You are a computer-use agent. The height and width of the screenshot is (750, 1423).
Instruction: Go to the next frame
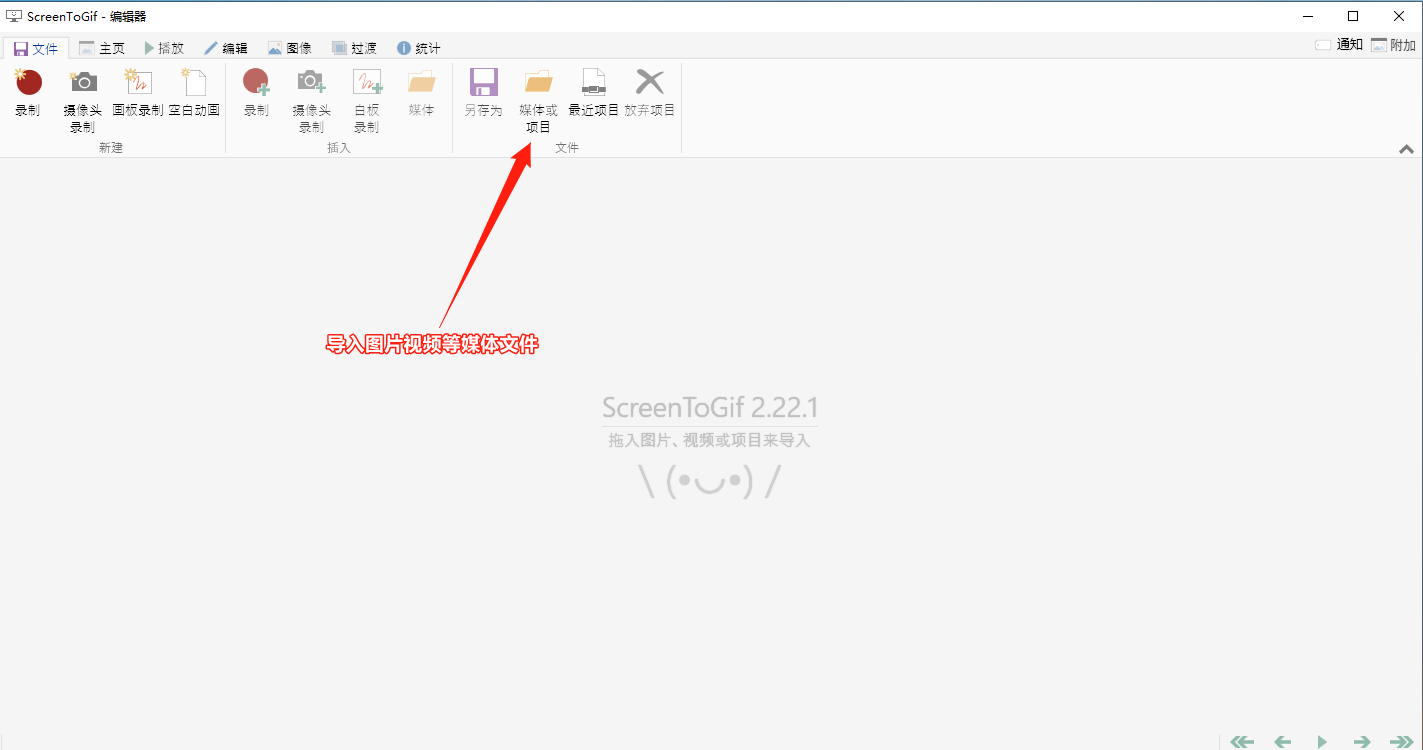(x=1362, y=741)
